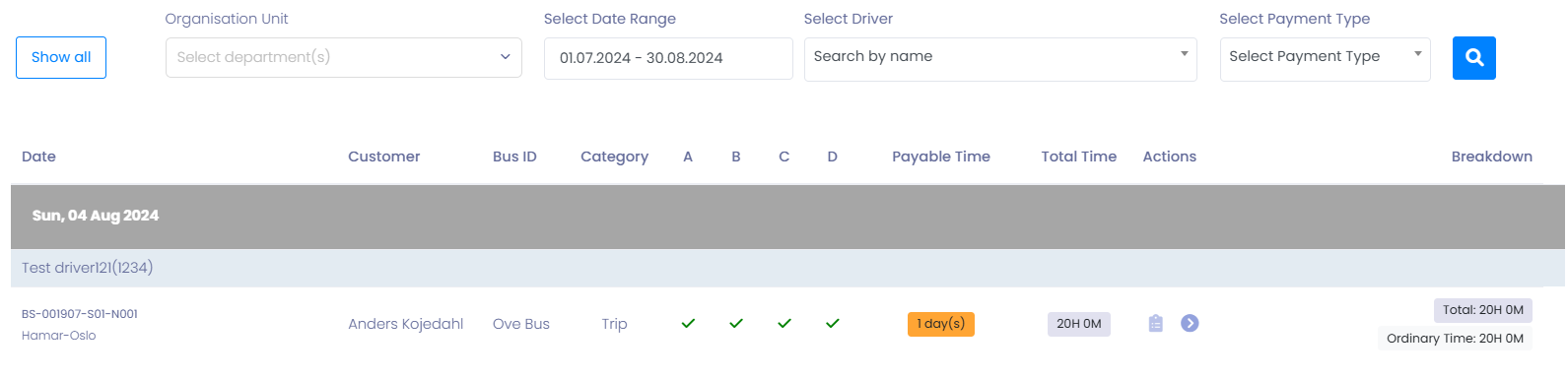Sort by the Date column header
Viewport: 1568px width, 379px height.
coord(38,157)
